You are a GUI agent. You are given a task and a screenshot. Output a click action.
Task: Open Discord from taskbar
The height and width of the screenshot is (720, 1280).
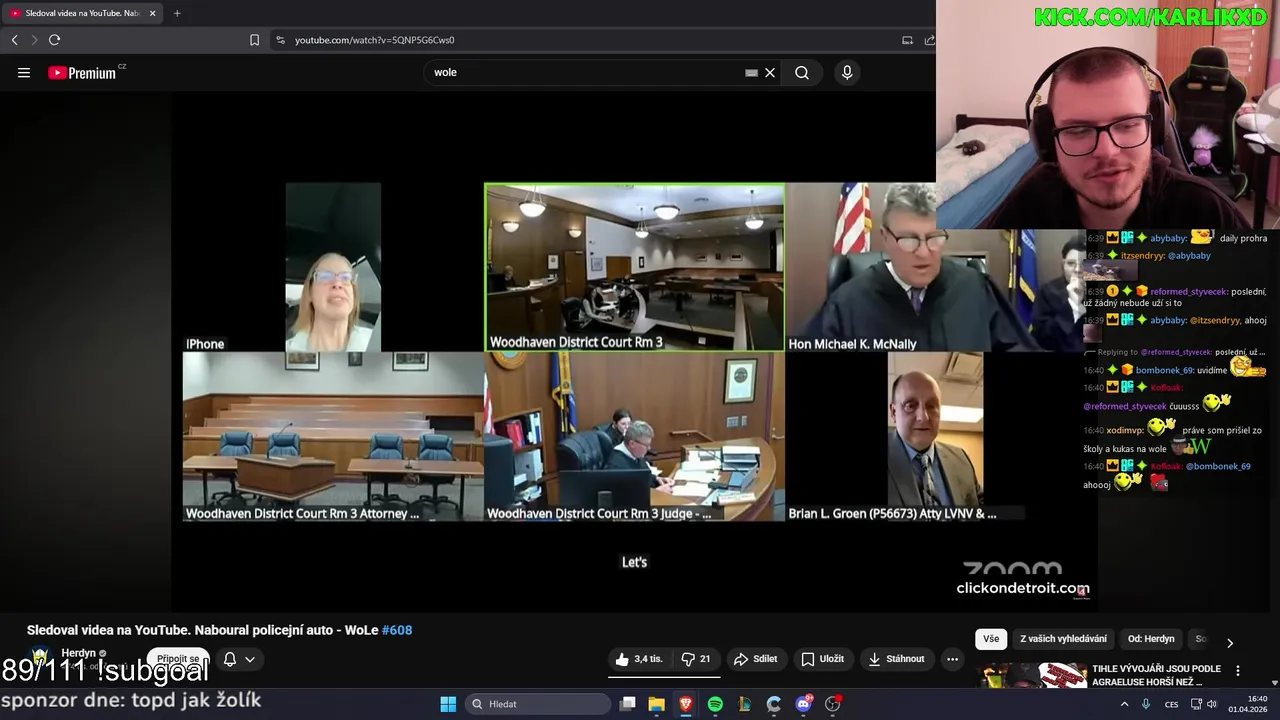pyautogui.click(x=803, y=704)
